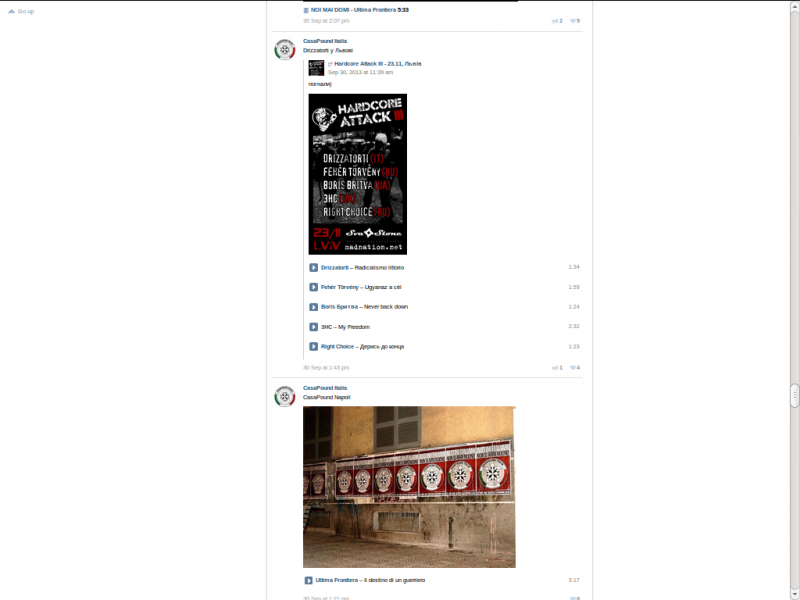800x600 pixels.
Task: Start playing ЗНС My Freedom
Action: [313, 327]
